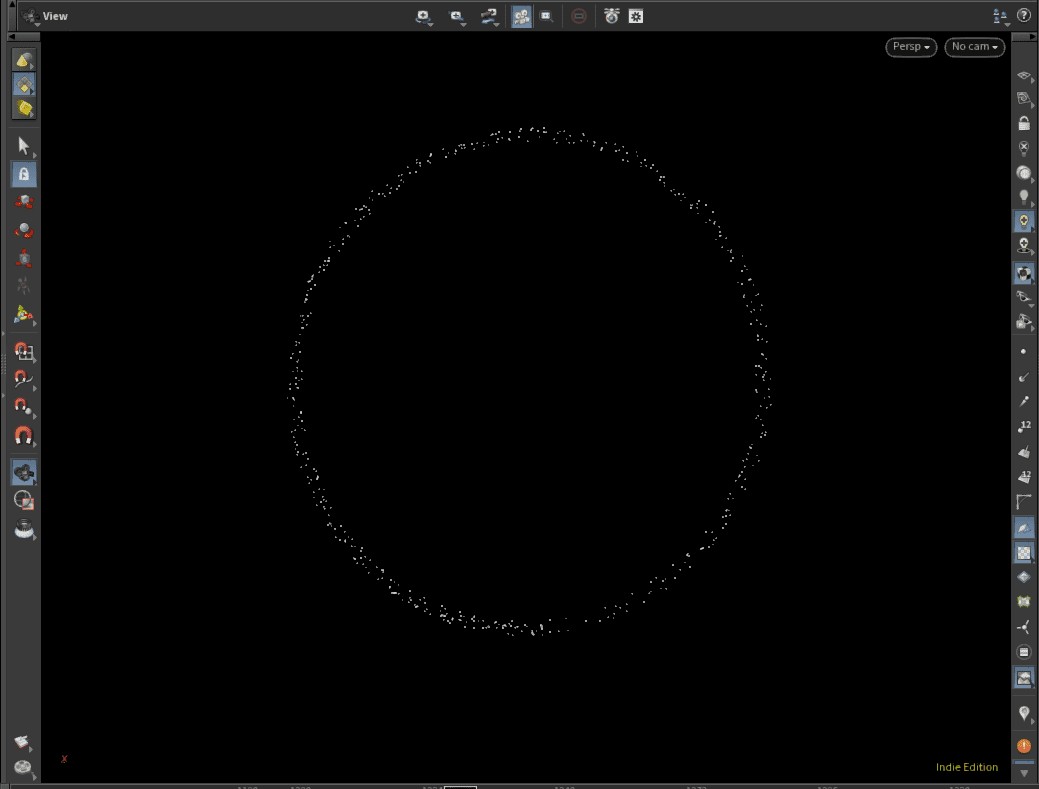
Task: Click the Display Options gear icon
Action: point(636,16)
